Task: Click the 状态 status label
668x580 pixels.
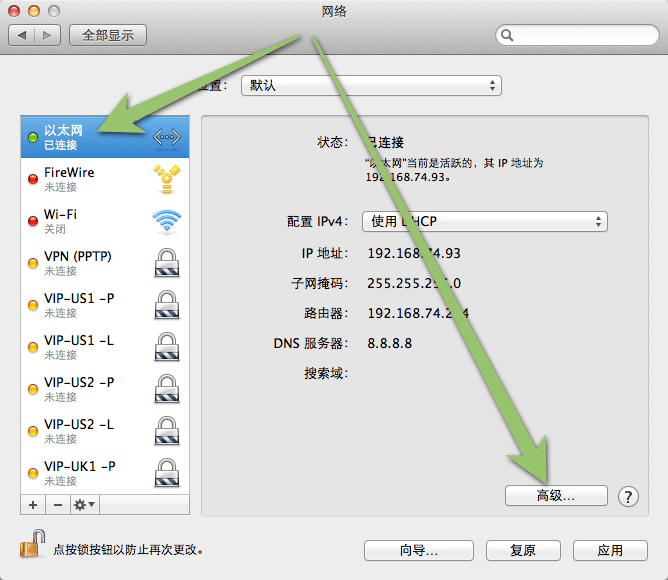Action: coord(332,142)
